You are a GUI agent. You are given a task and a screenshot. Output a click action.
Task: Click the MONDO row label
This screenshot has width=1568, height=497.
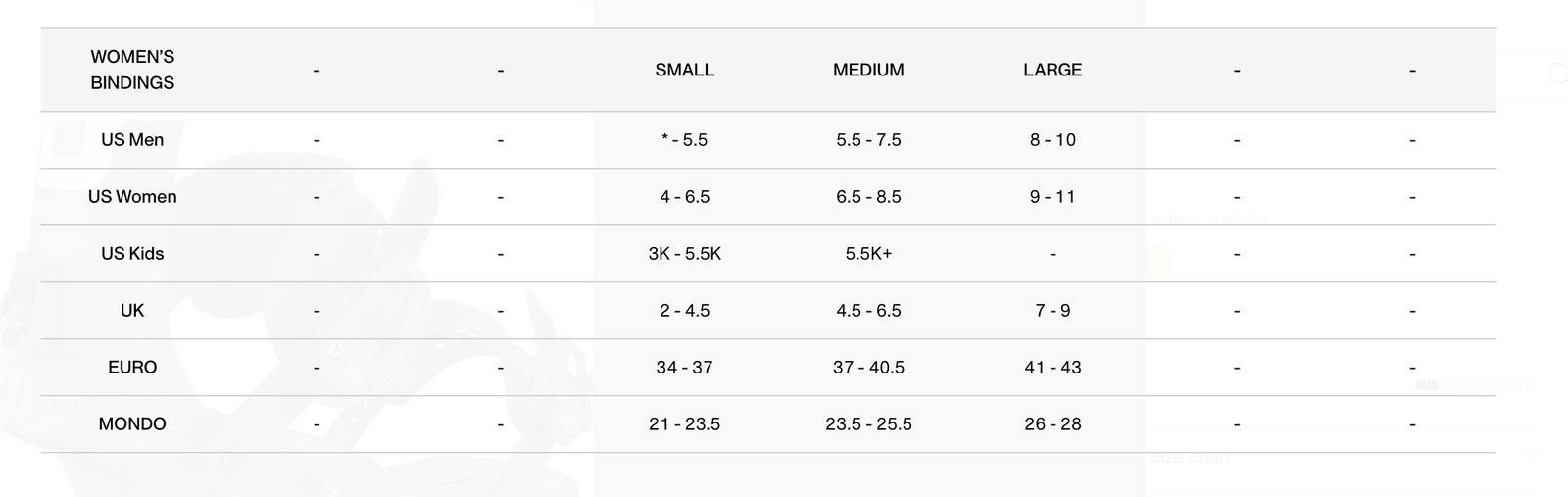[x=132, y=424]
